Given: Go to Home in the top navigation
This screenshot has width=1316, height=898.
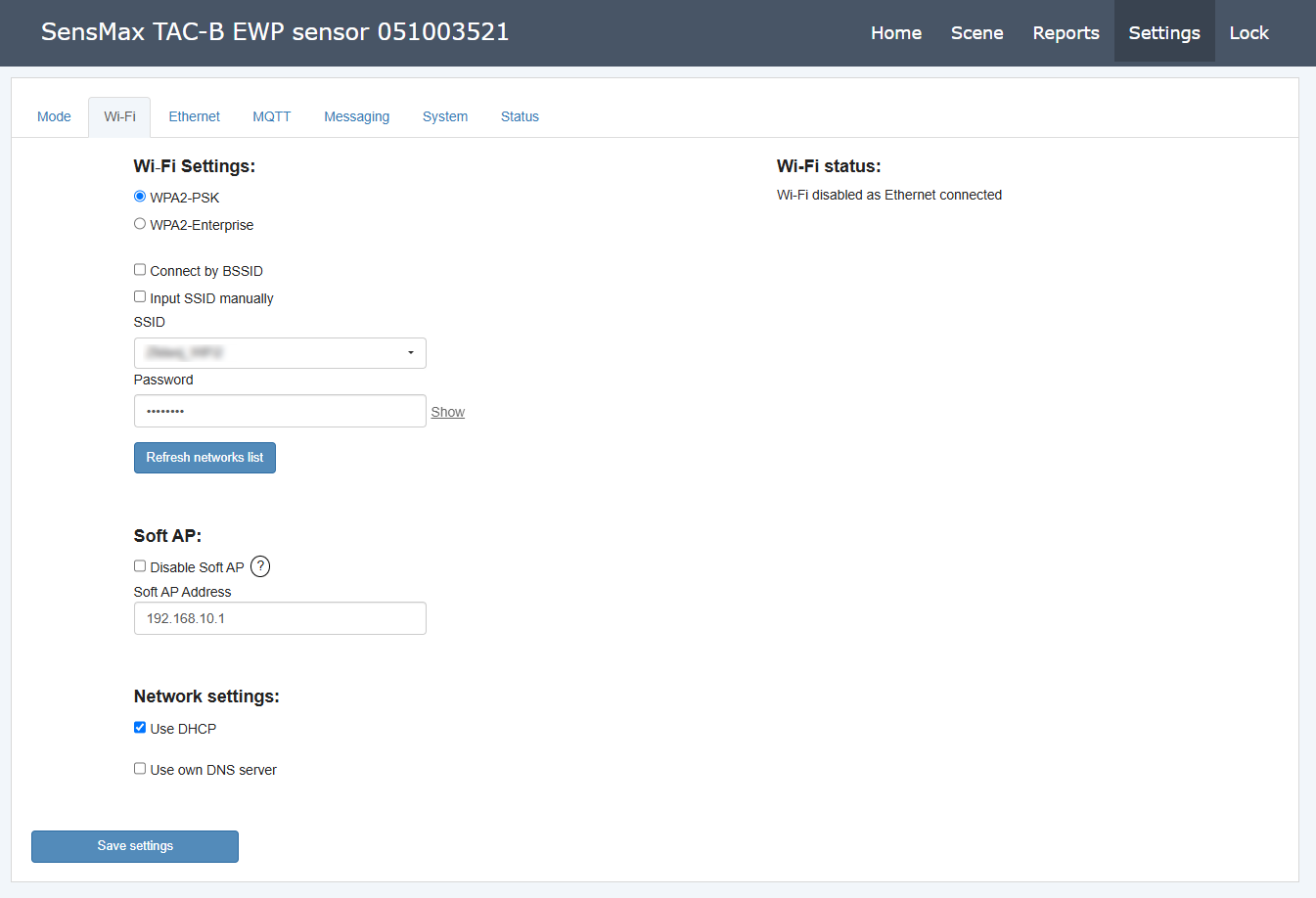Looking at the screenshot, I should (x=896, y=32).
